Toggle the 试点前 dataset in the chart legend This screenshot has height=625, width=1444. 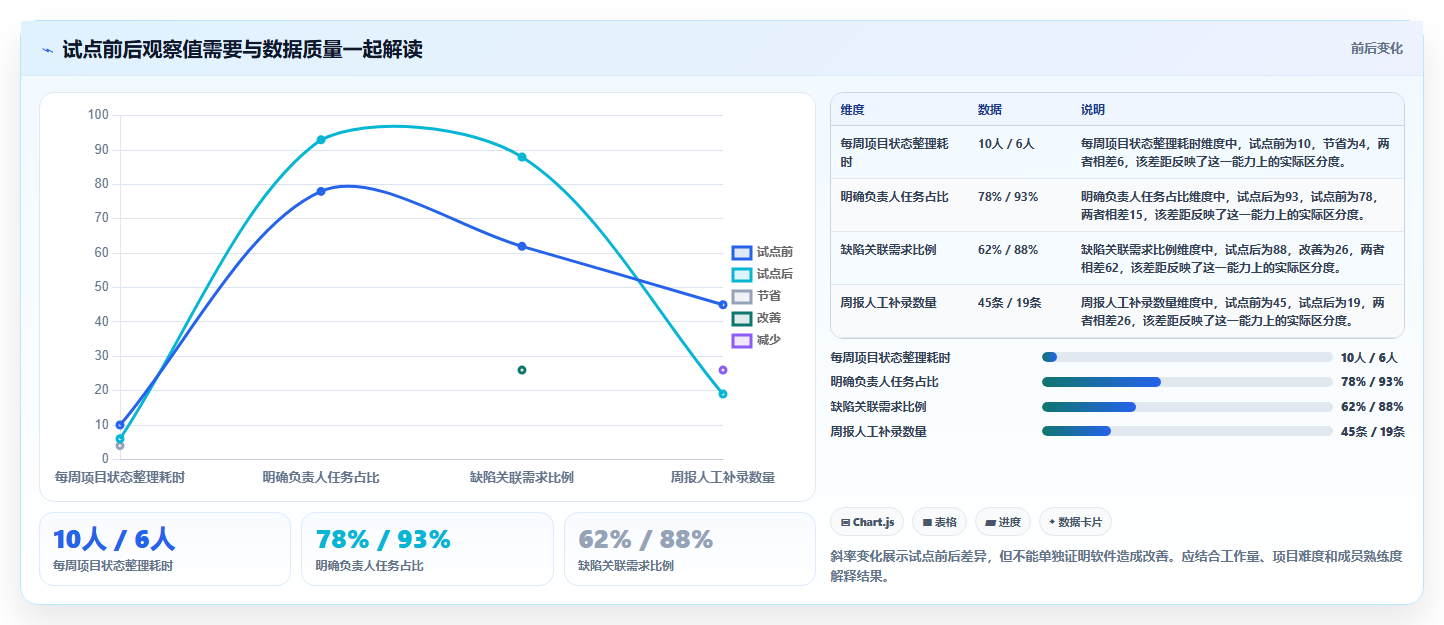[x=762, y=252]
